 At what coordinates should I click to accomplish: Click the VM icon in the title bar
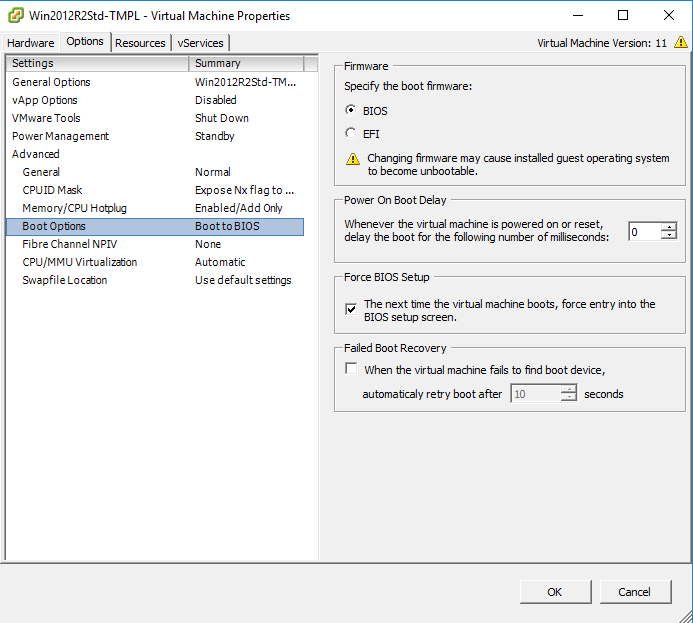16,15
